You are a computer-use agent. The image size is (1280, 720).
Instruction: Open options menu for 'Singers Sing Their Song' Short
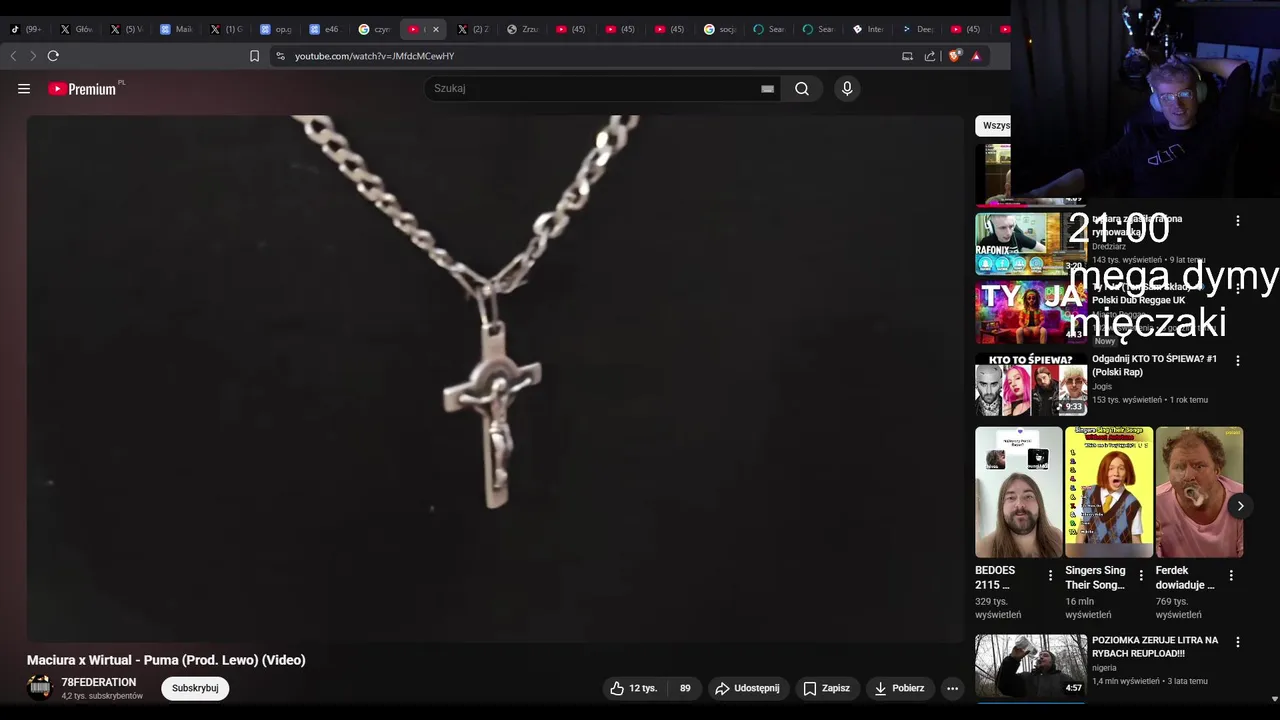(x=1141, y=575)
